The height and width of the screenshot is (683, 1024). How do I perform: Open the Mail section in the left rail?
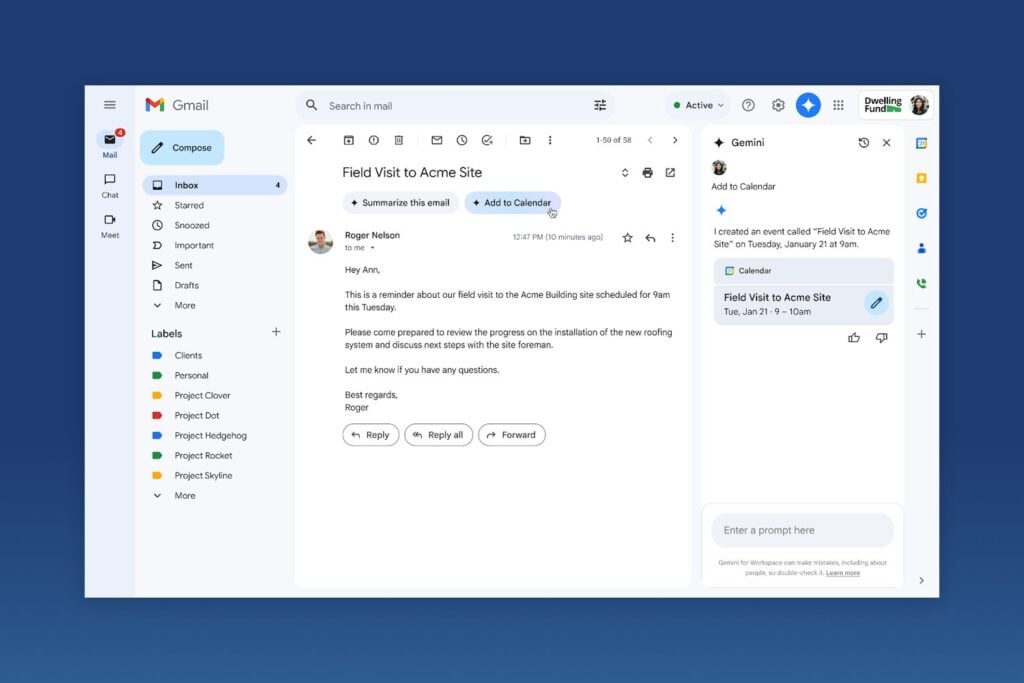tap(110, 145)
